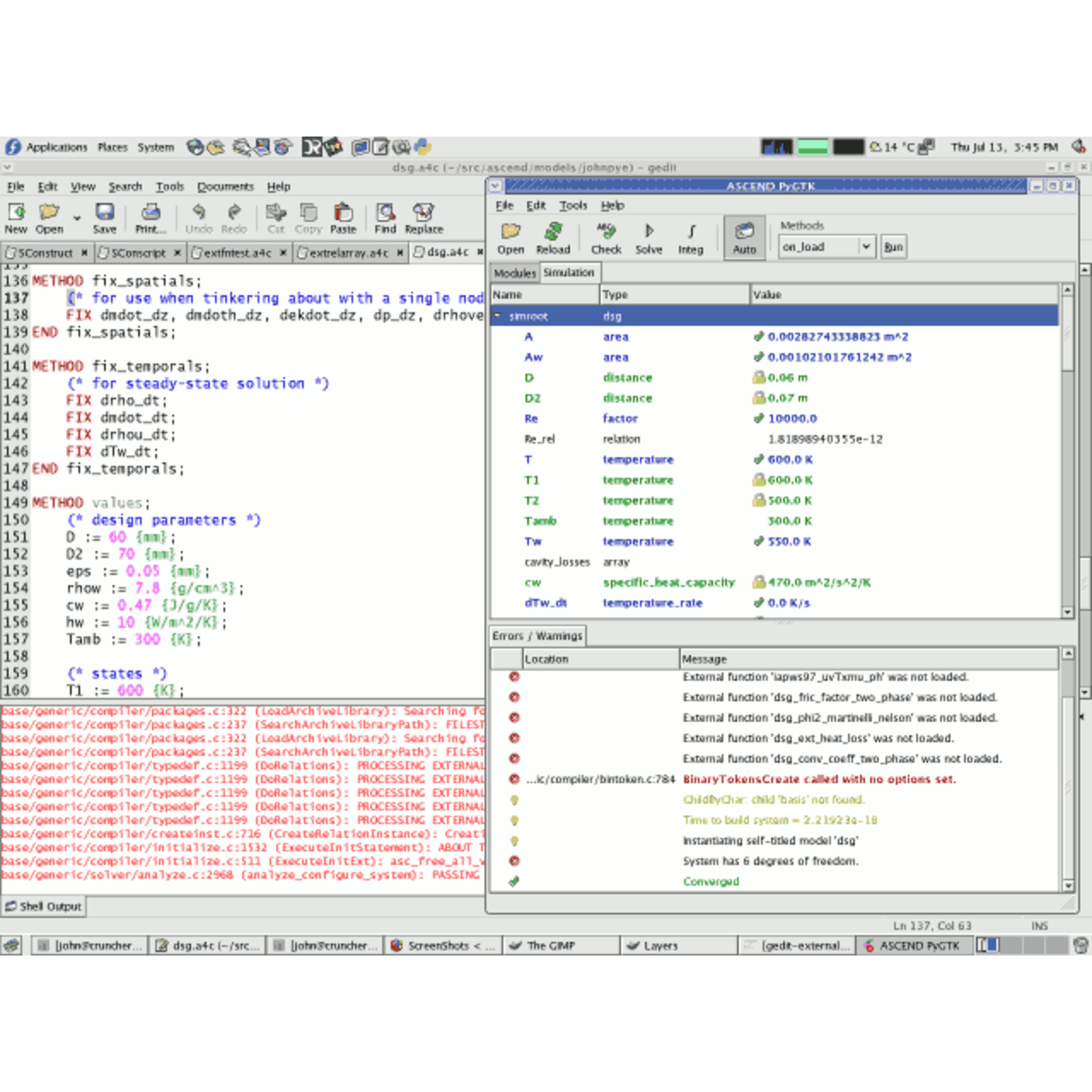Click the Find icon in gedit
This screenshot has width=1092, height=1092.
tap(386, 218)
